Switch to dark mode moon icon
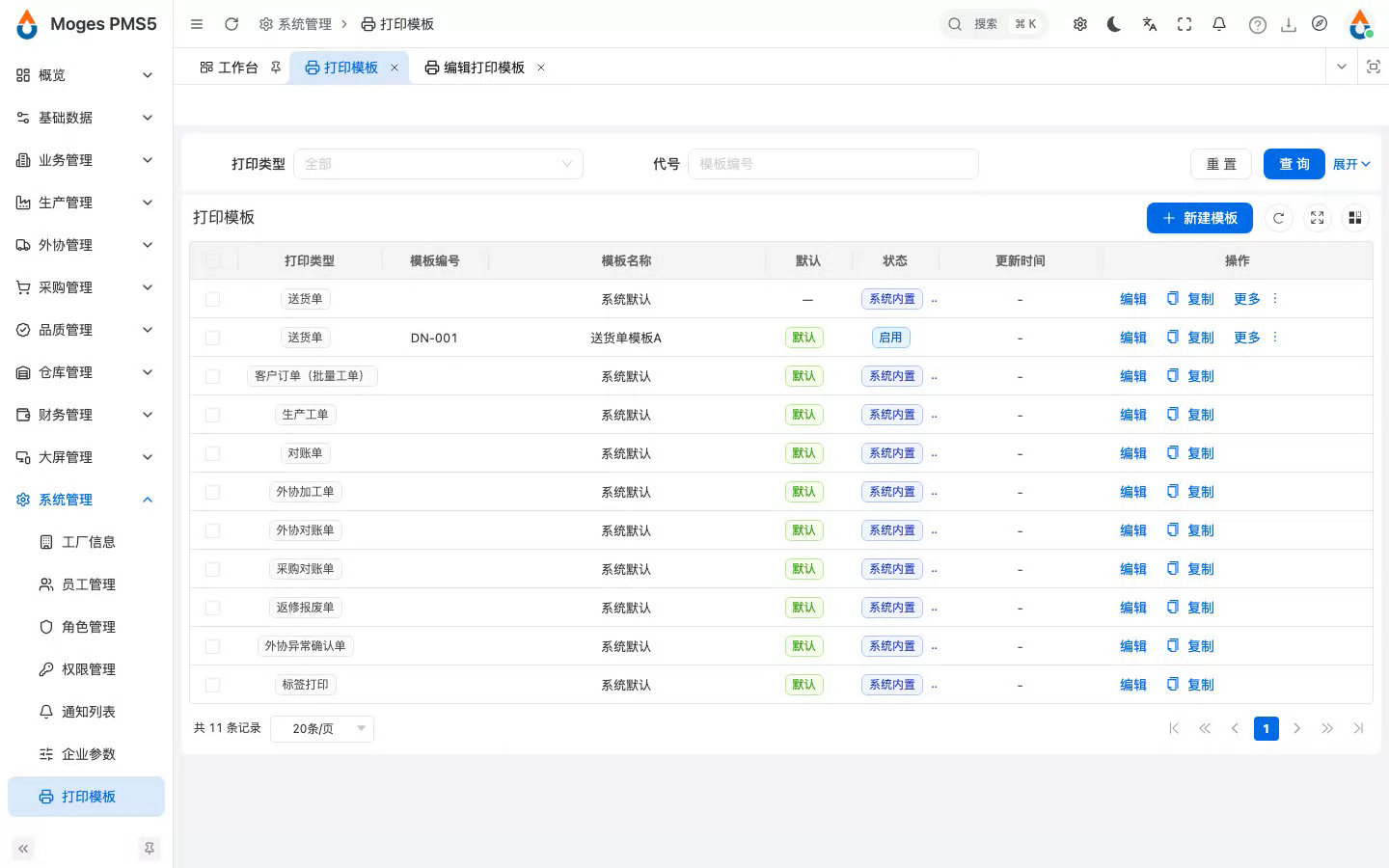Image resolution: width=1389 pixels, height=868 pixels. coord(1114,24)
